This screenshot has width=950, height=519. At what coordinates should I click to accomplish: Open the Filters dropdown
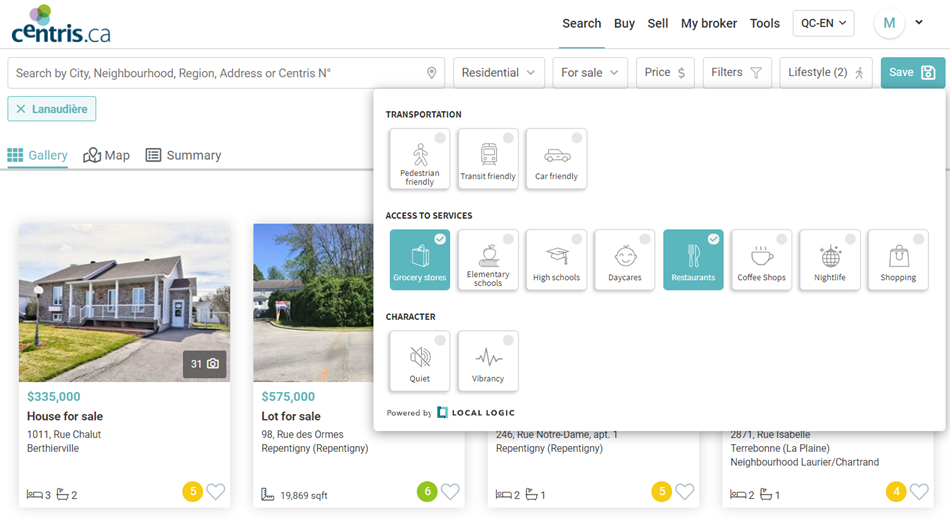click(x=737, y=73)
